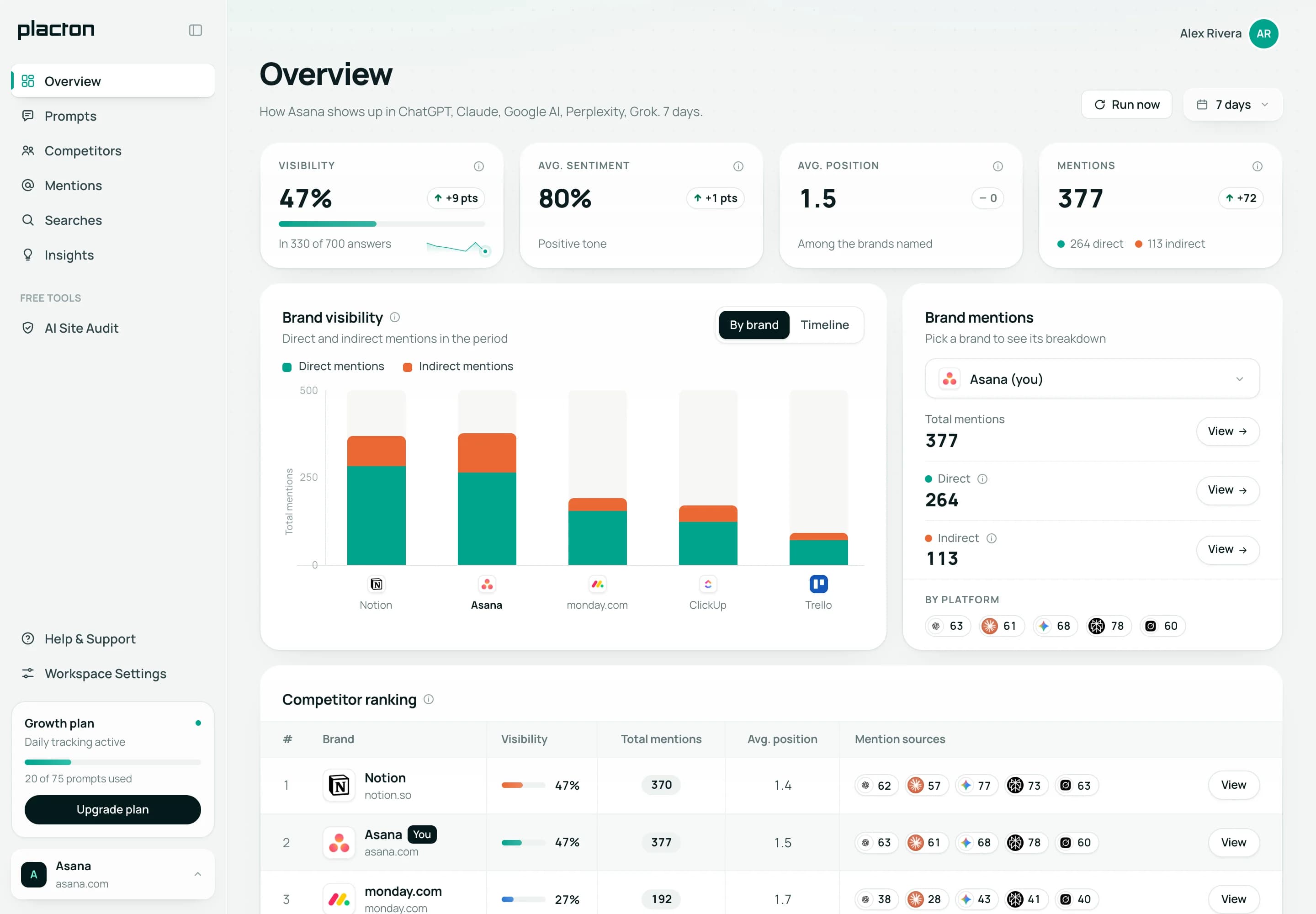Viewport: 1316px width, 914px height.
Task: Open the AI Site Audit tool
Action: click(113, 328)
